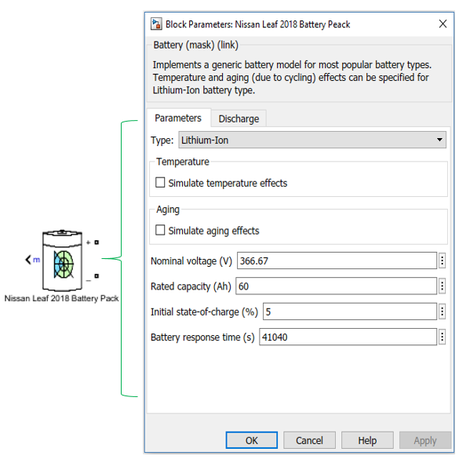Click the Cancel button
This screenshot has width=470, height=463.
(x=309, y=440)
